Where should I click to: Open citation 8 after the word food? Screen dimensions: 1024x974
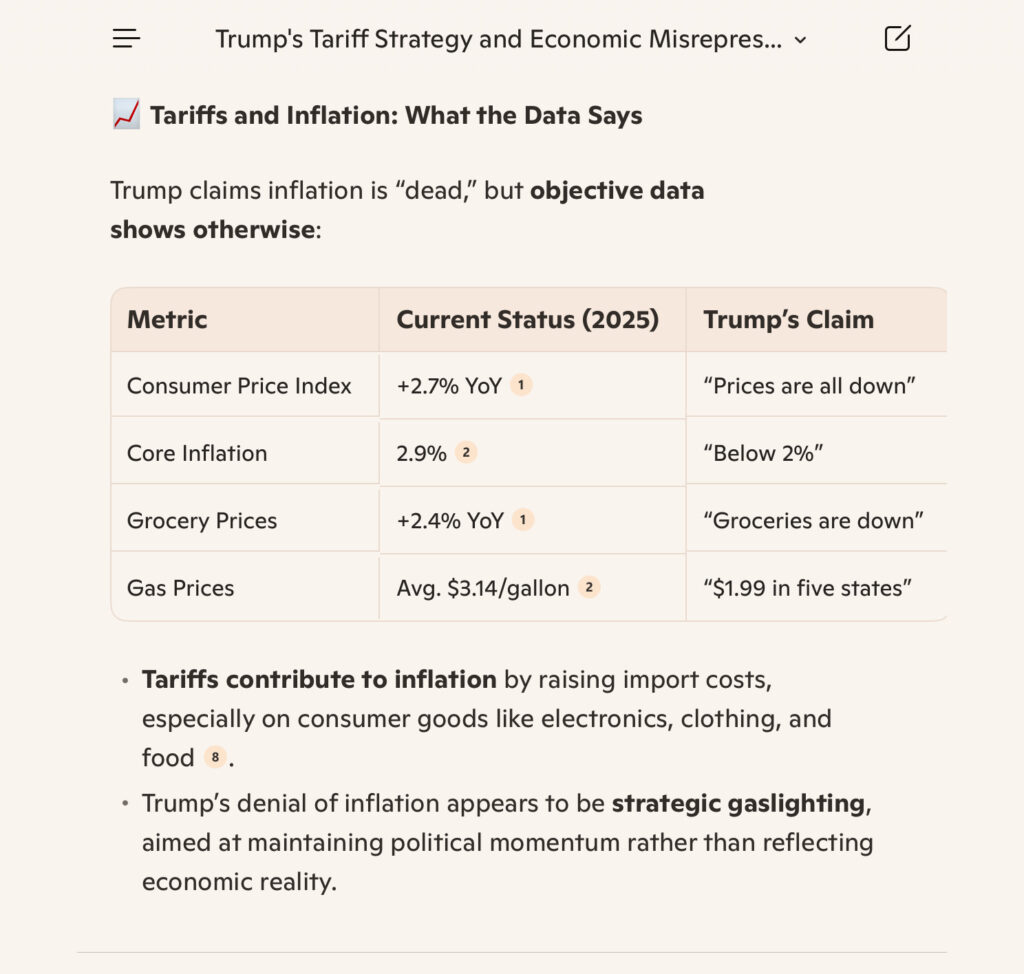point(214,757)
